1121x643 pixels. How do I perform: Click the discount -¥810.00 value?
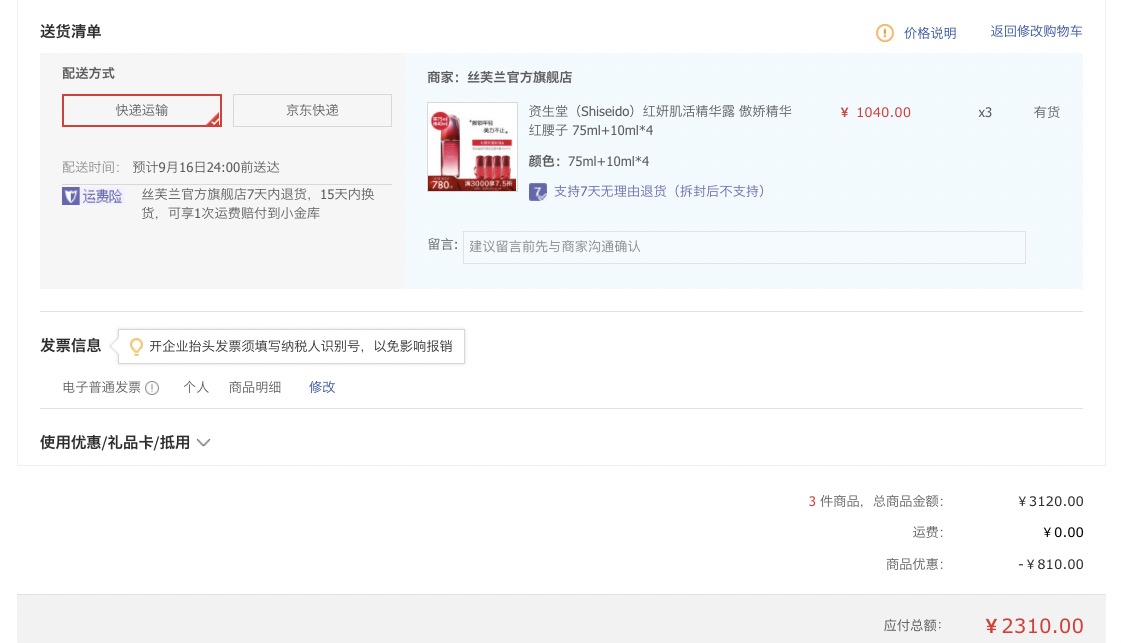pyautogui.click(x=1051, y=564)
